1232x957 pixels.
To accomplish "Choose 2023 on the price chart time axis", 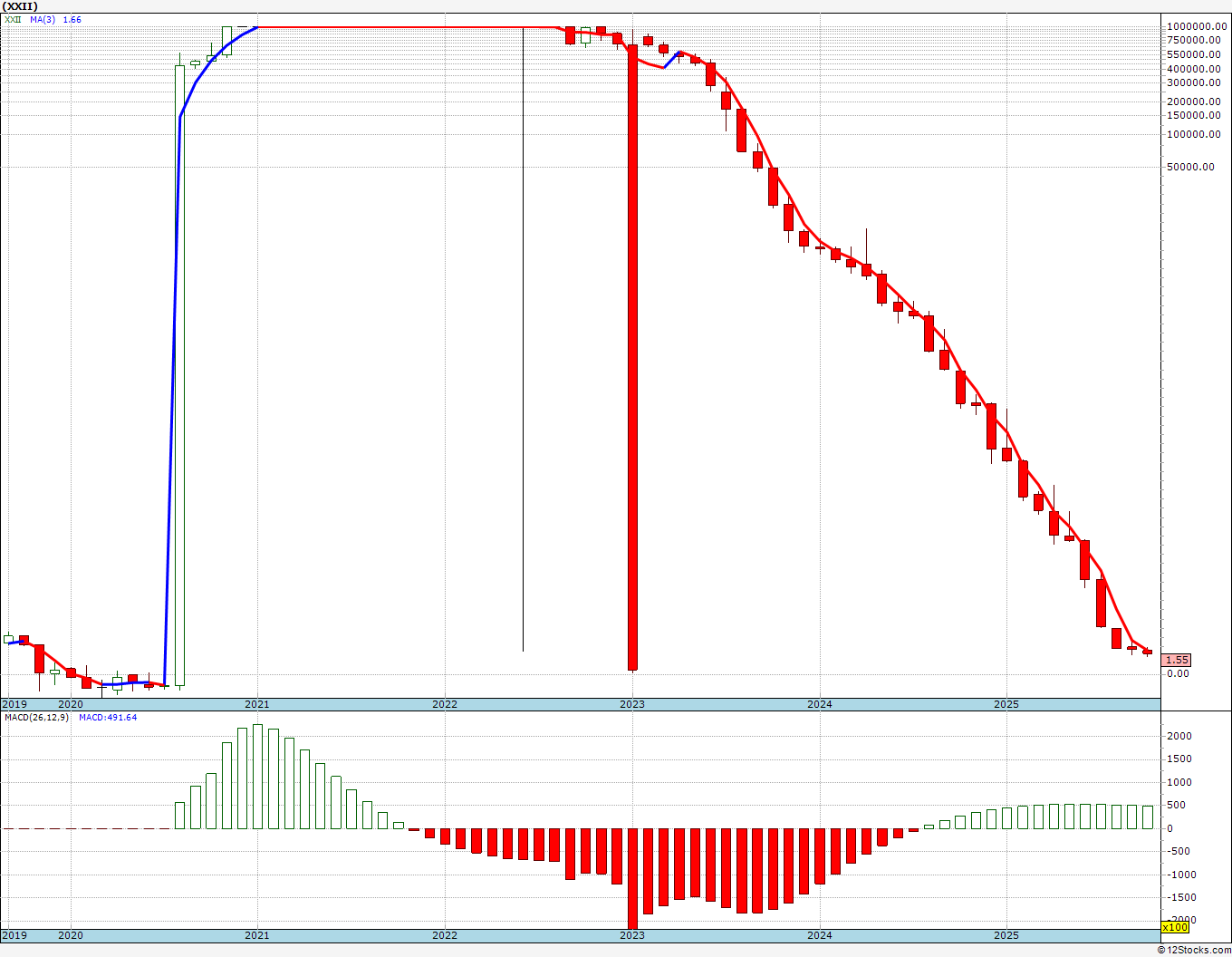I will (x=632, y=704).
